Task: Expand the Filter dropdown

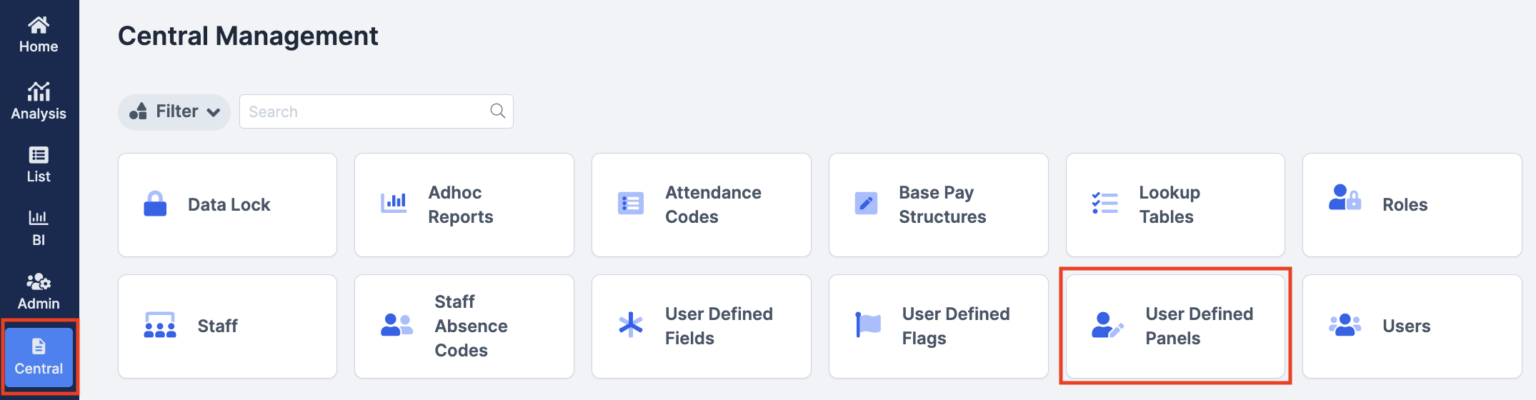Action: [175, 112]
